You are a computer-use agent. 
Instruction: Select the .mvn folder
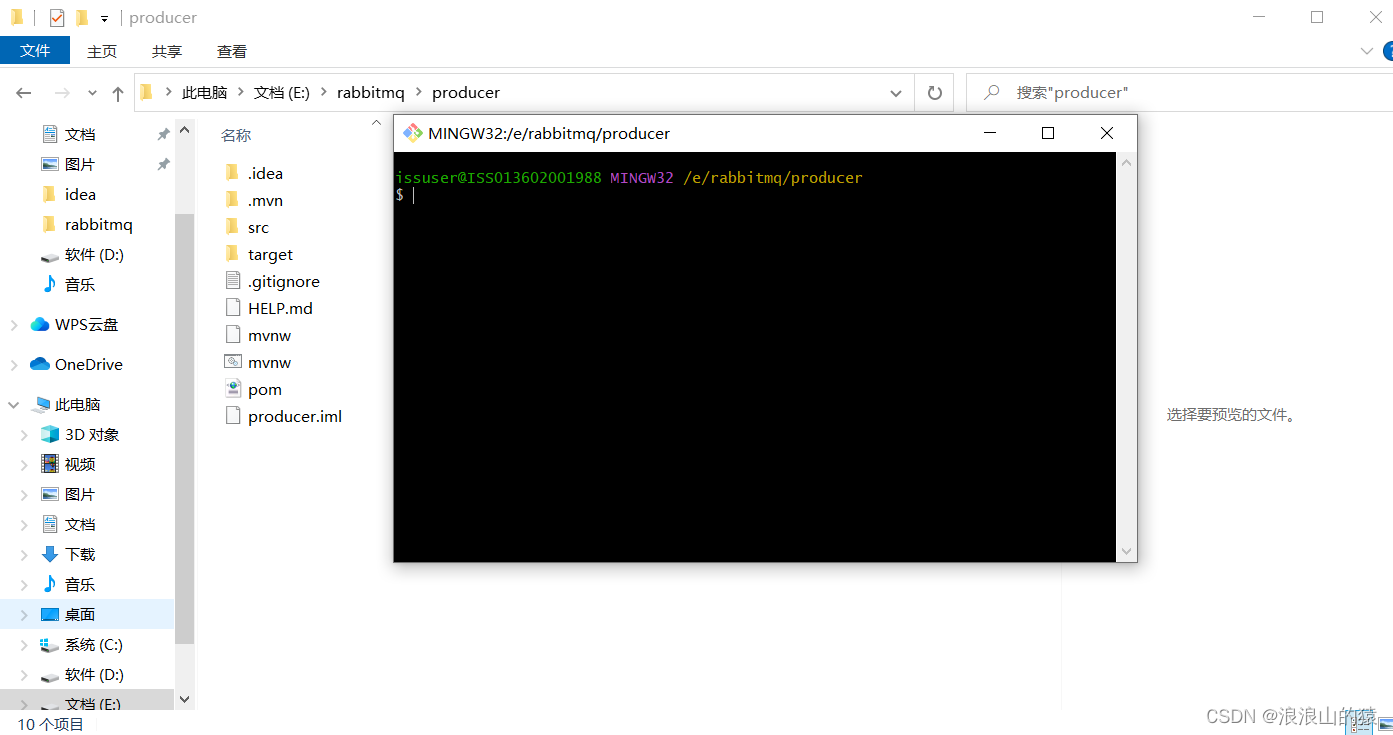(x=265, y=200)
